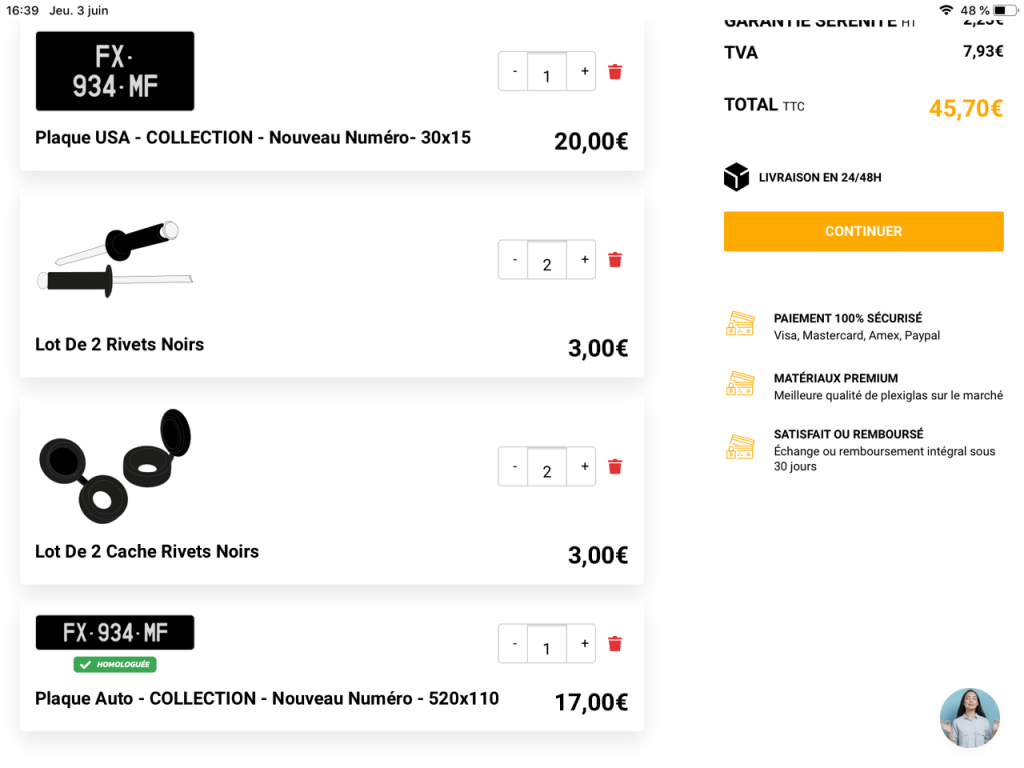Open the chat assistant avatar bubble
The width and height of the screenshot is (1024, 768).
point(969,717)
